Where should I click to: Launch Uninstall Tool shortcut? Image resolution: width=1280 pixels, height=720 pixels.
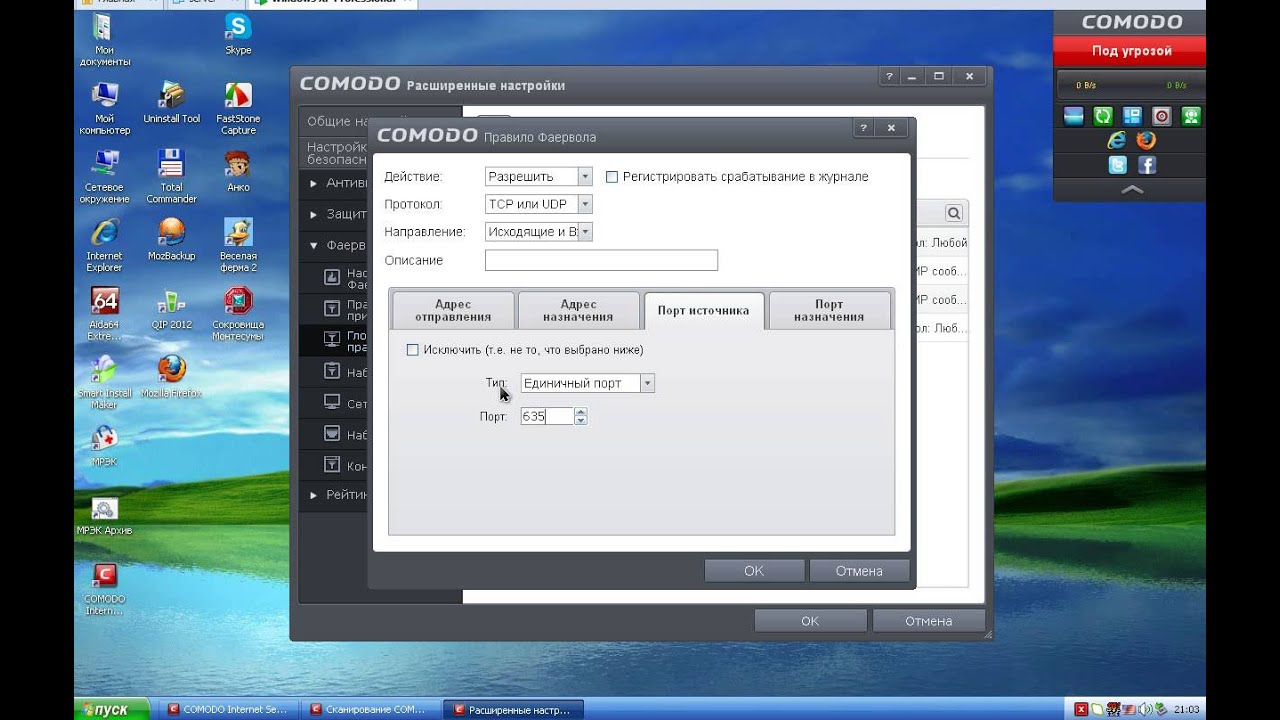tap(171, 102)
